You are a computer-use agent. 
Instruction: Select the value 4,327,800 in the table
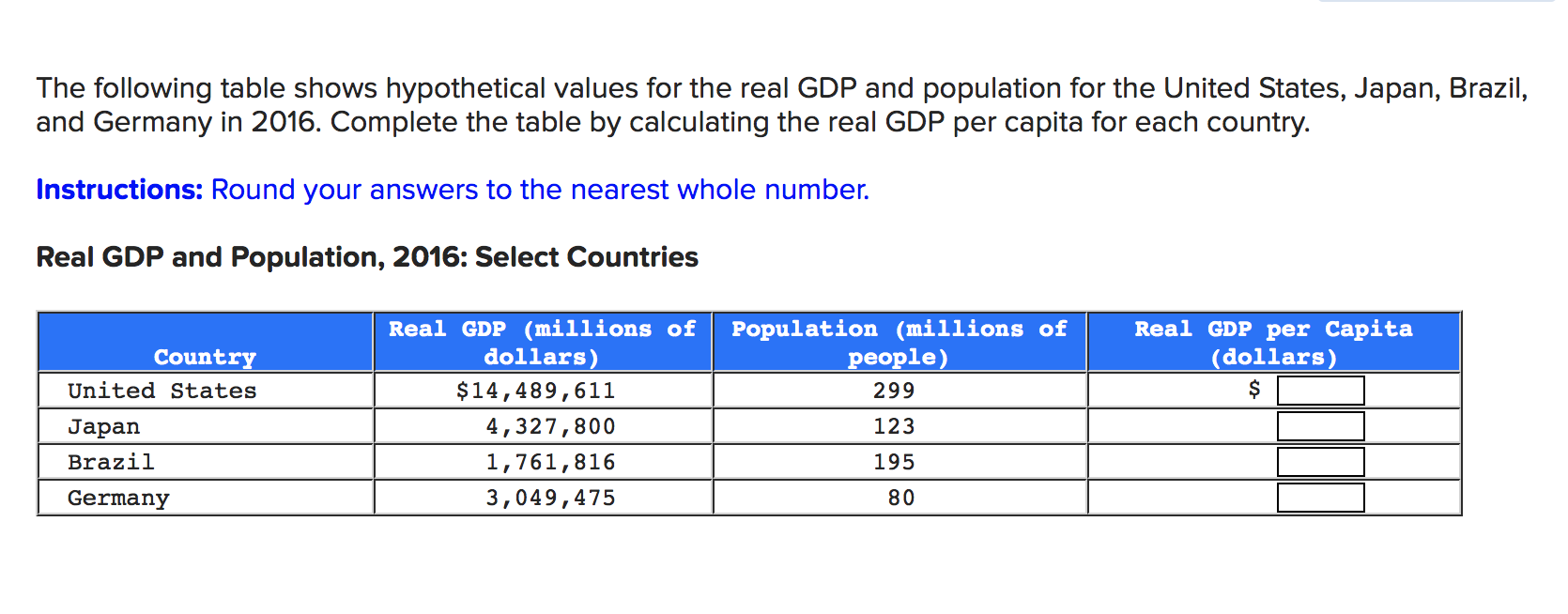tap(550, 425)
